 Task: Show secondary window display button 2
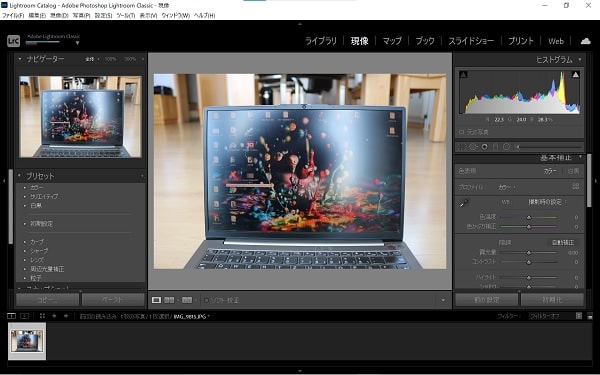click(24, 316)
